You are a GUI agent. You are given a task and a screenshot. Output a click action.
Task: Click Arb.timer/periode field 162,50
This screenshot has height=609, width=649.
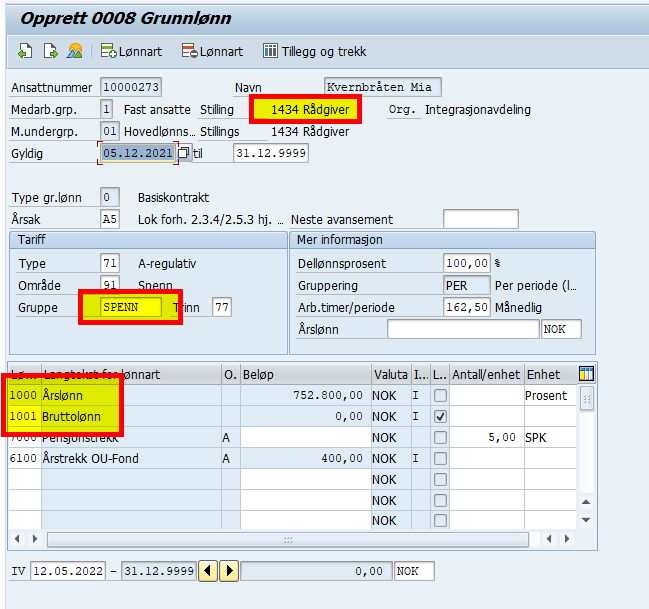click(466, 307)
